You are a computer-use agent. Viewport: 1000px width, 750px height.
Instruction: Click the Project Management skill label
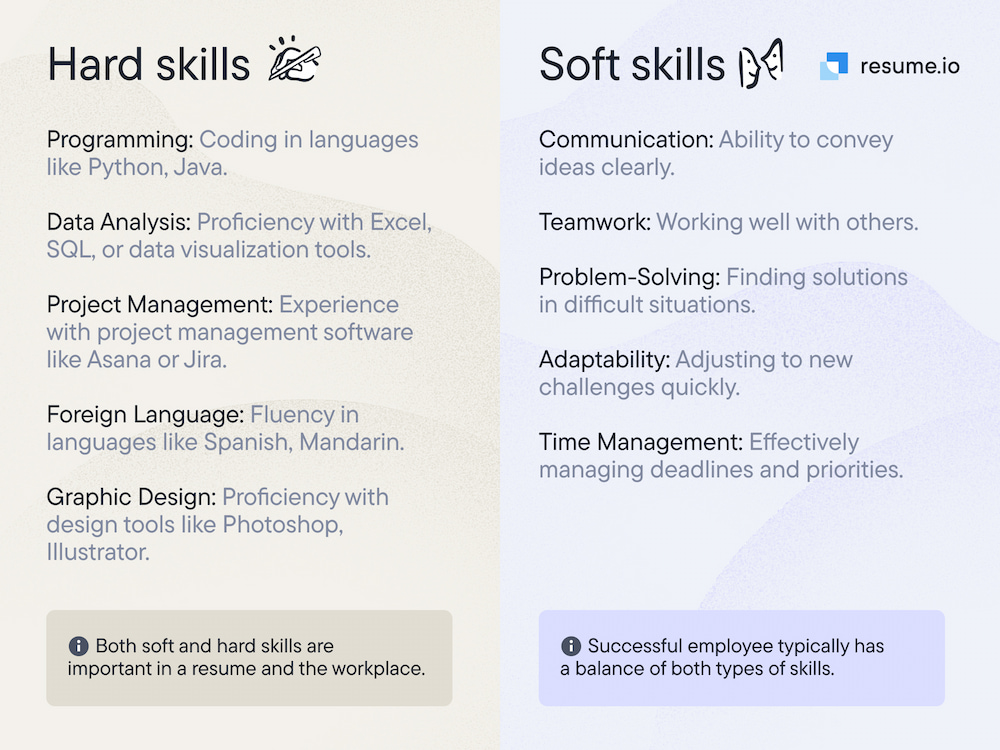pyautogui.click(x=159, y=305)
